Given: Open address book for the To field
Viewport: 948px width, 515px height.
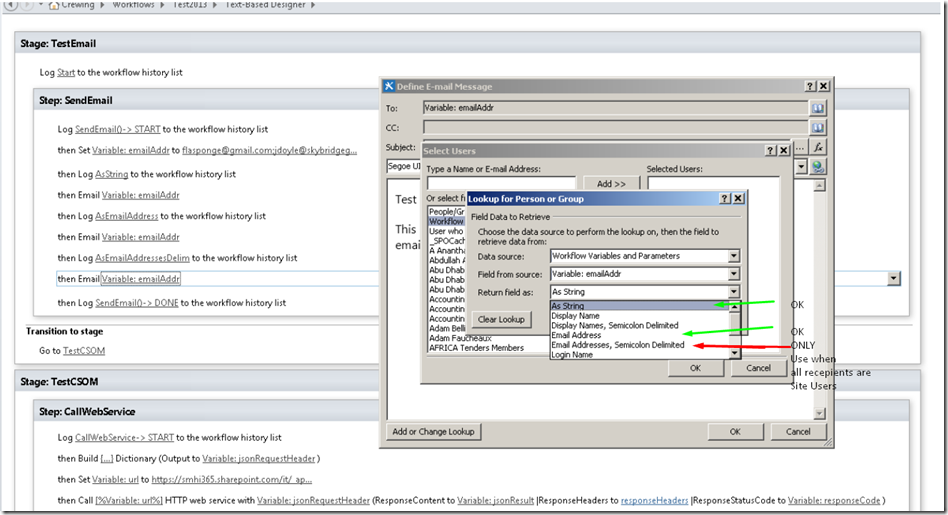Looking at the screenshot, I should 817,108.
